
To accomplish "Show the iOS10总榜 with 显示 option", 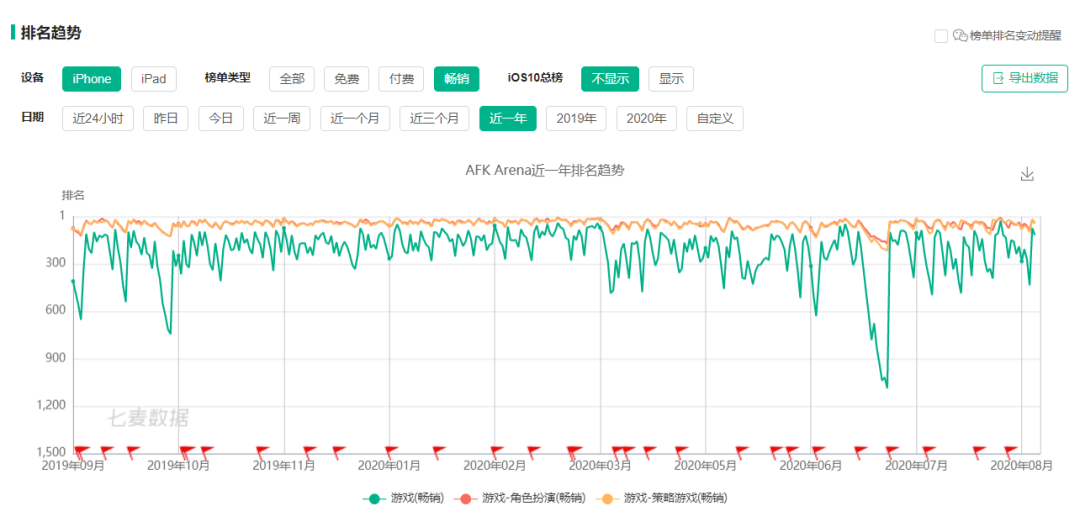I will pos(671,79).
